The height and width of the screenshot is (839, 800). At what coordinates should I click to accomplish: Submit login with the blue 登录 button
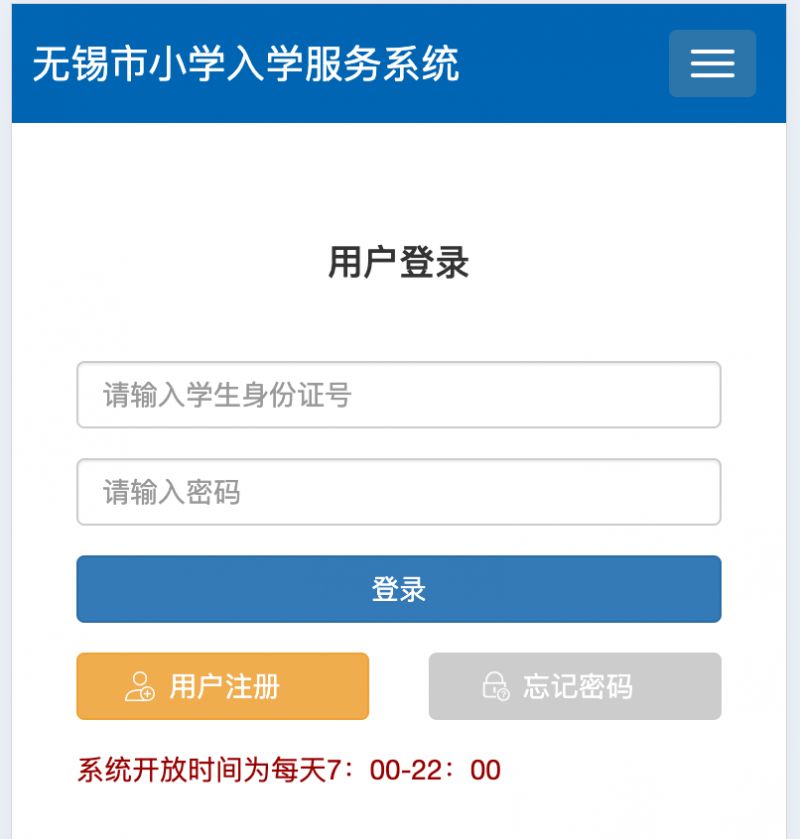pos(399,589)
